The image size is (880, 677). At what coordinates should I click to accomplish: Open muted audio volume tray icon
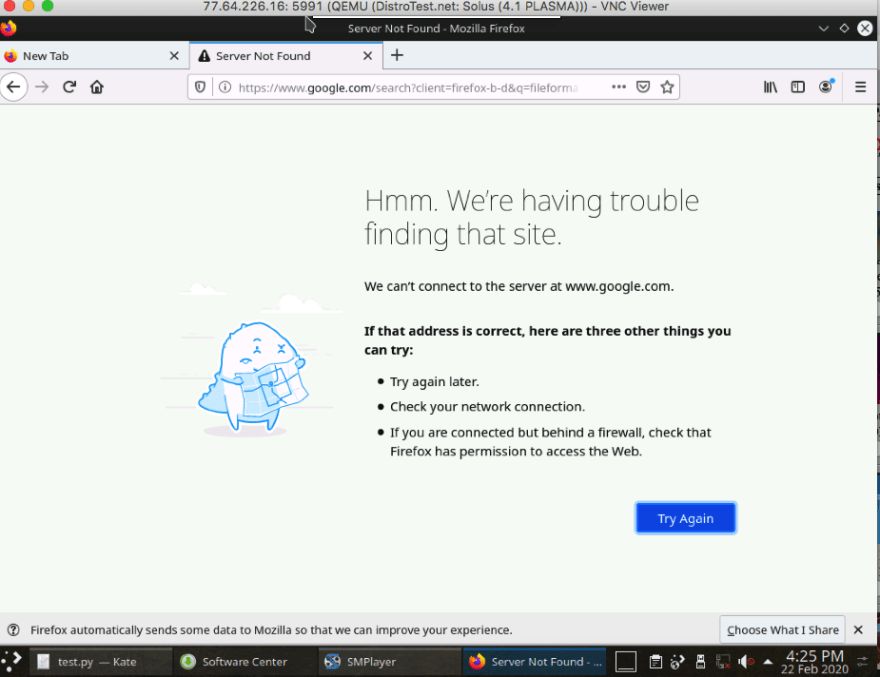(x=746, y=662)
